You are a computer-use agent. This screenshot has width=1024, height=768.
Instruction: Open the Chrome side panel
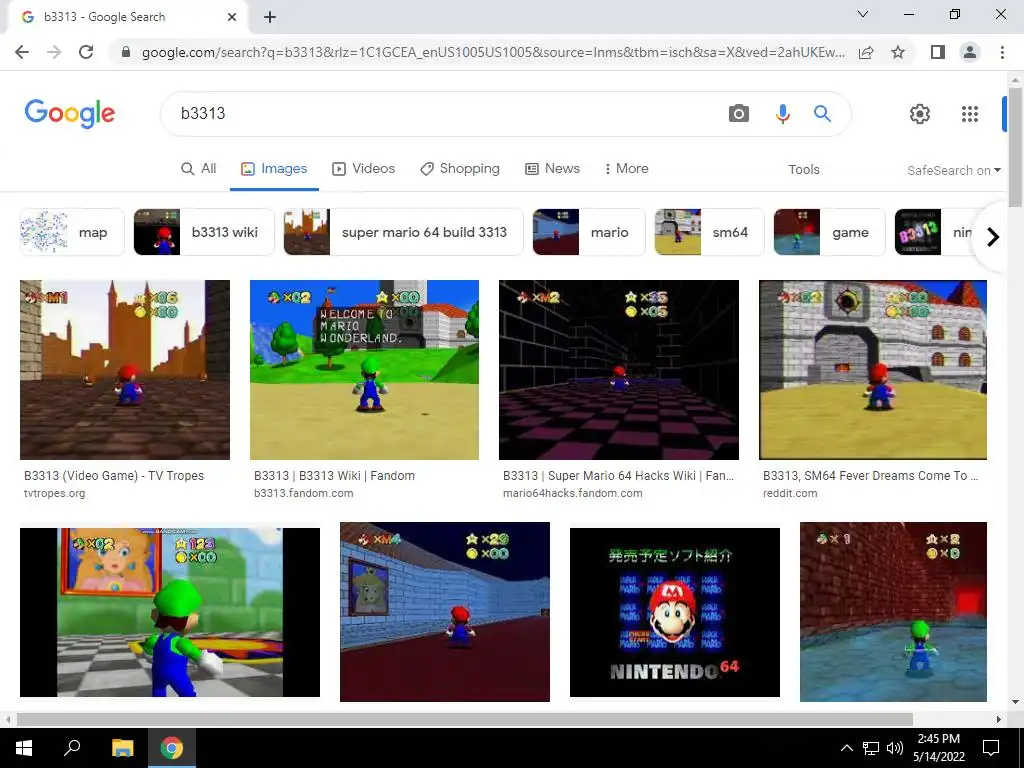tap(938, 52)
